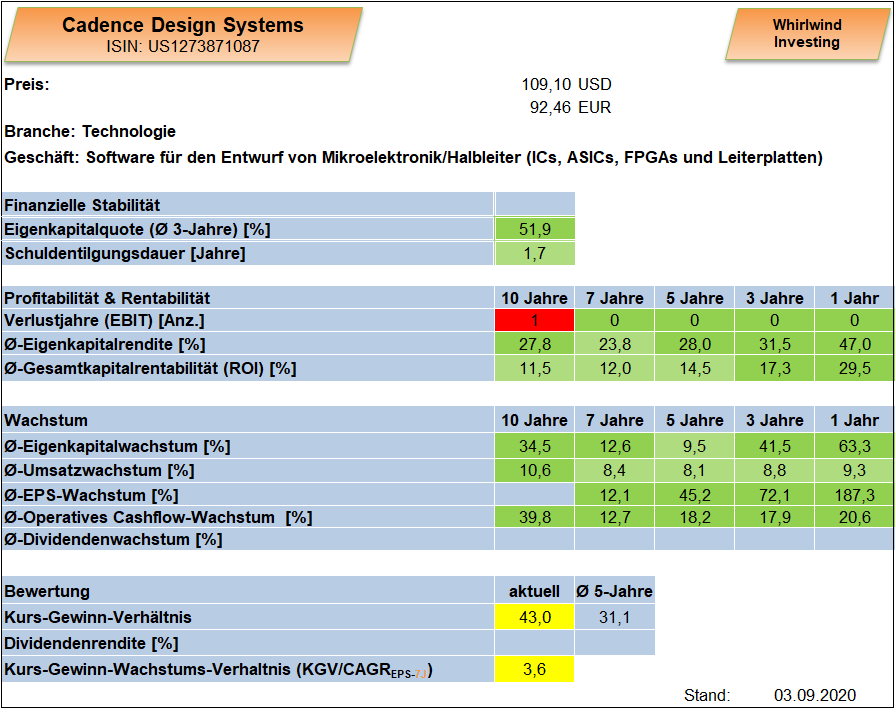Click the Schuldentilgungsdauer value 1,7
The height and width of the screenshot is (709, 895).
pyautogui.click(x=535, y=253)
